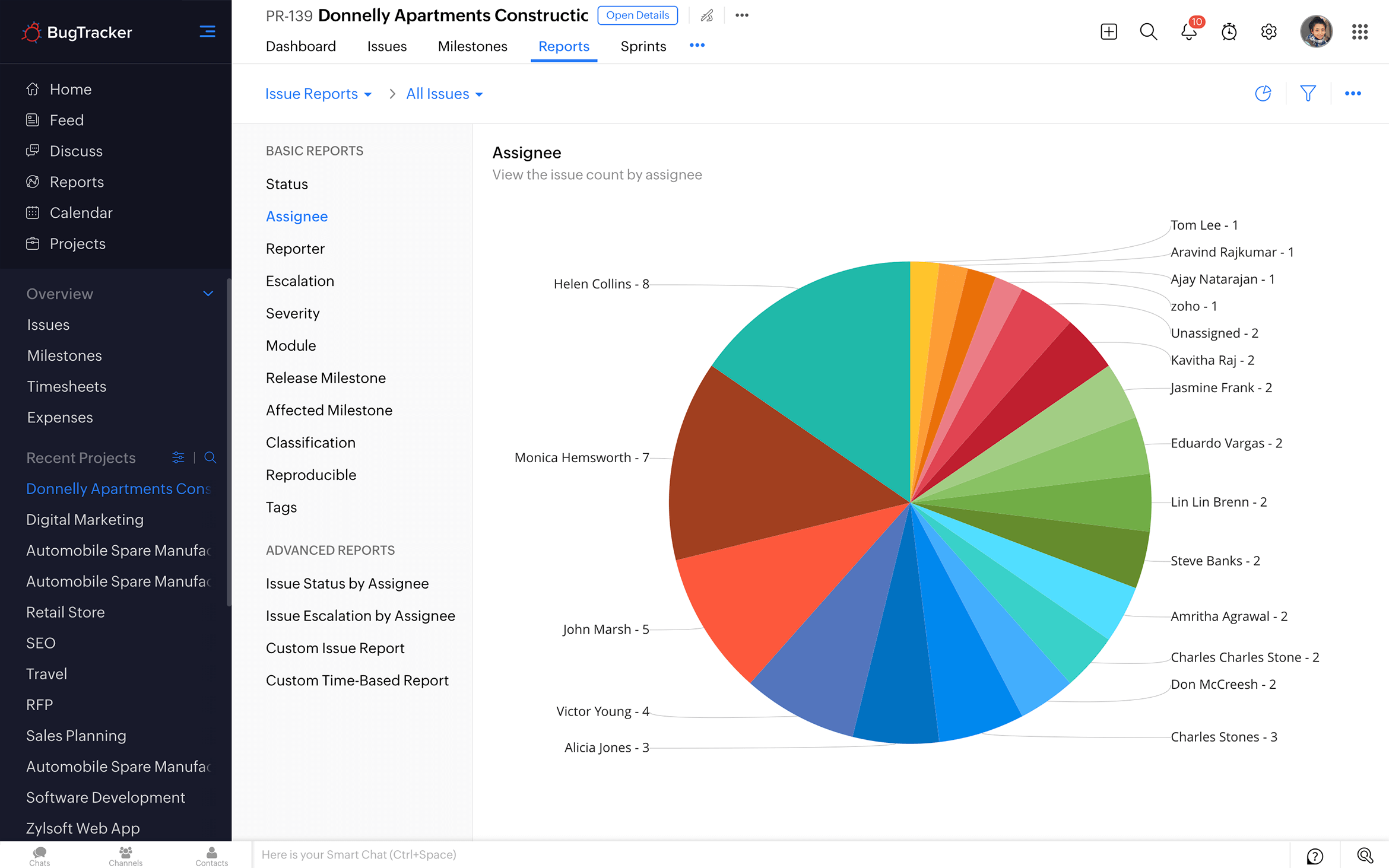Collapse the sidebar hamburger toggle

coord(207,31)
